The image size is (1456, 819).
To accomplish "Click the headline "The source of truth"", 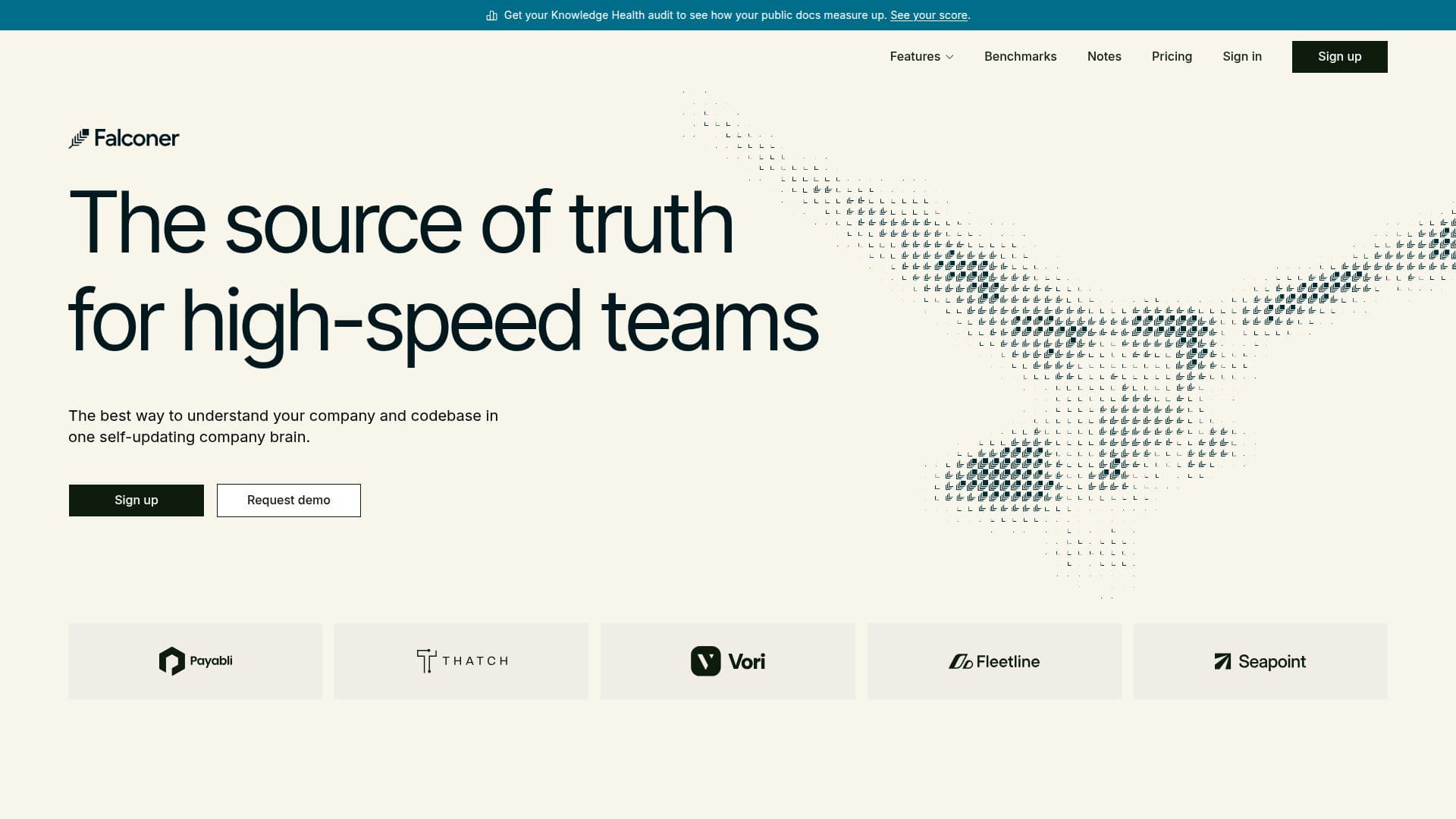I will click(x=401, y=222).
